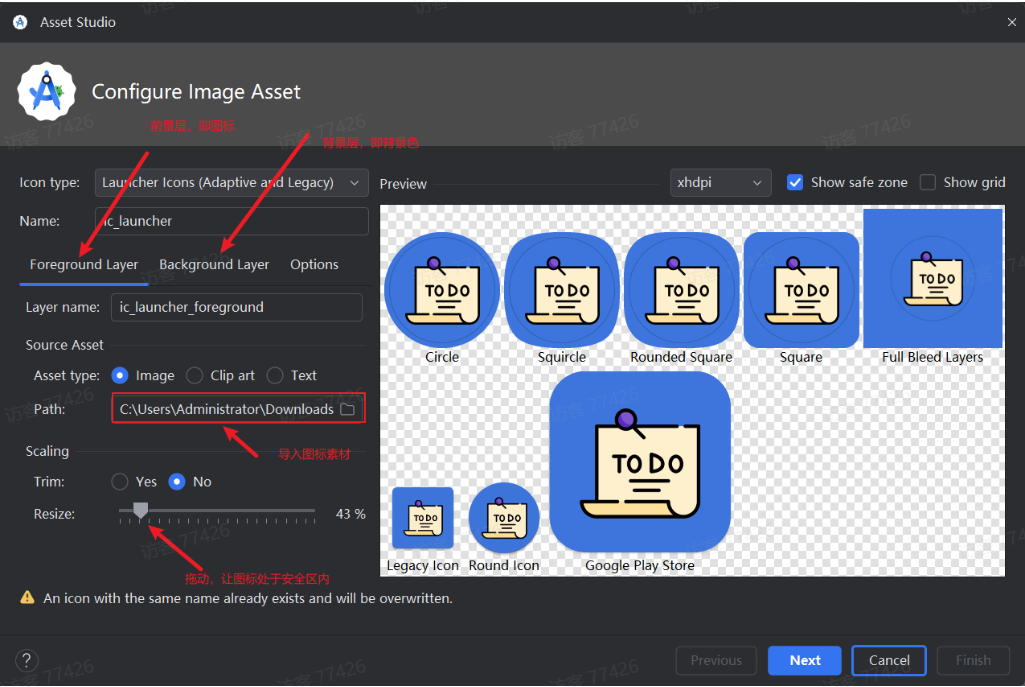Click the overwrite warning message text
The height and width of the screenshot is (687, 1025).
[248, 598]
